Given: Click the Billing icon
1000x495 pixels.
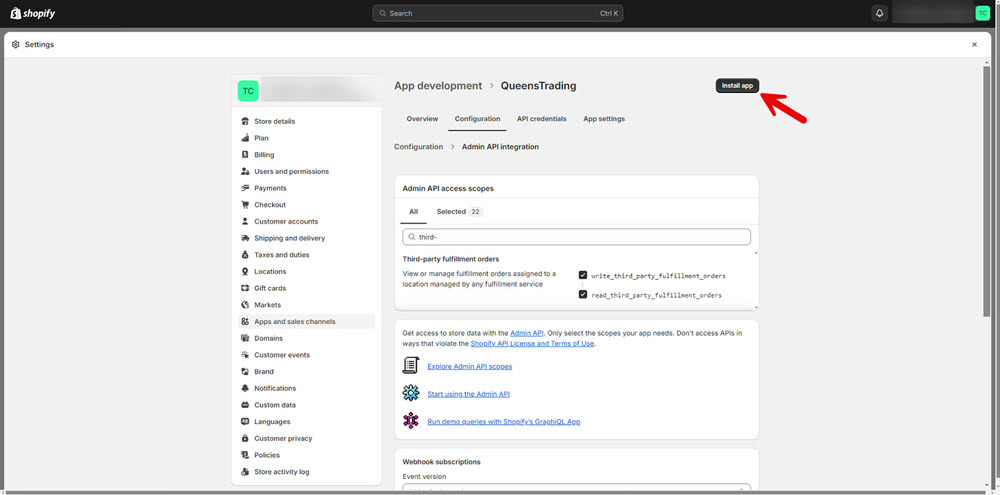Looking at the screenshot, I should (x=245, y=154).
